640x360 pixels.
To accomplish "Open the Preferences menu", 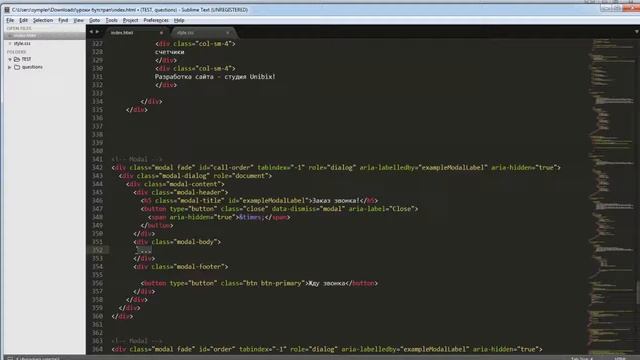I will coord(156,20).
